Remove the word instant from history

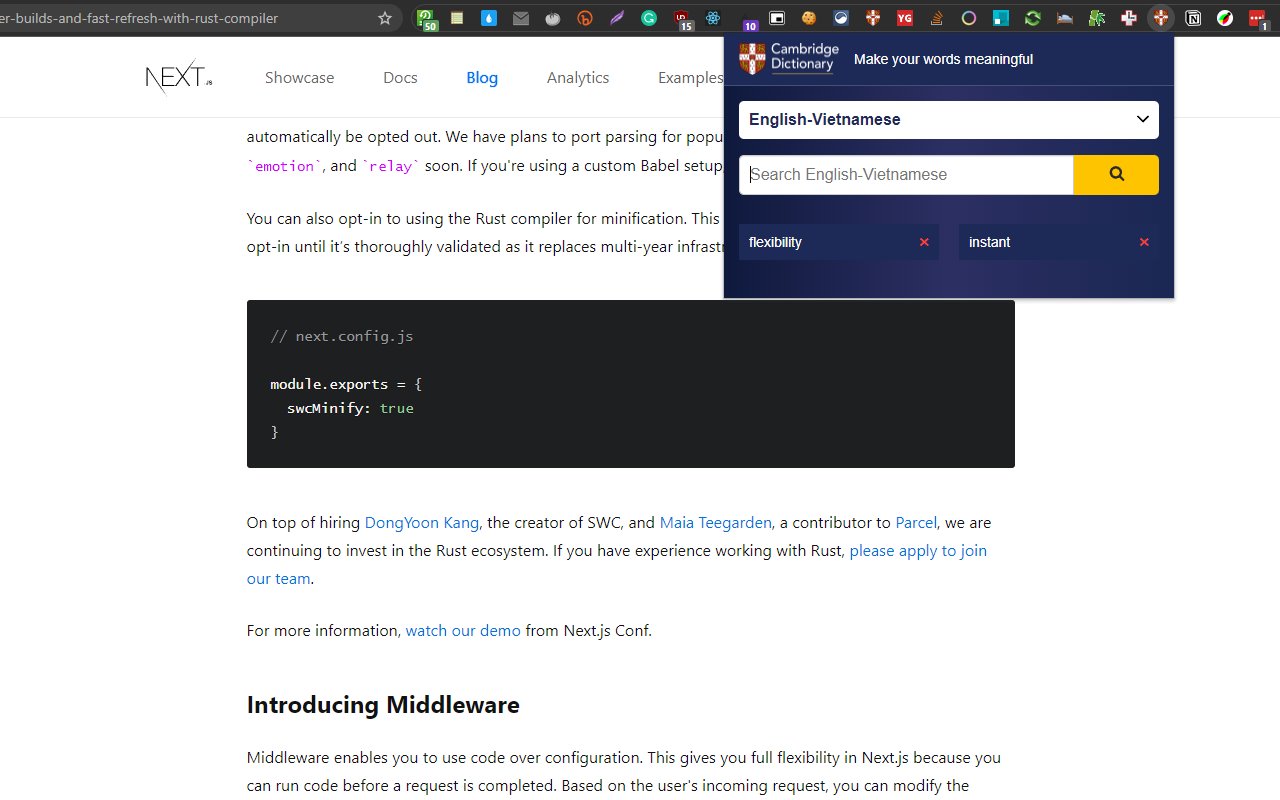click(1144, 242)
